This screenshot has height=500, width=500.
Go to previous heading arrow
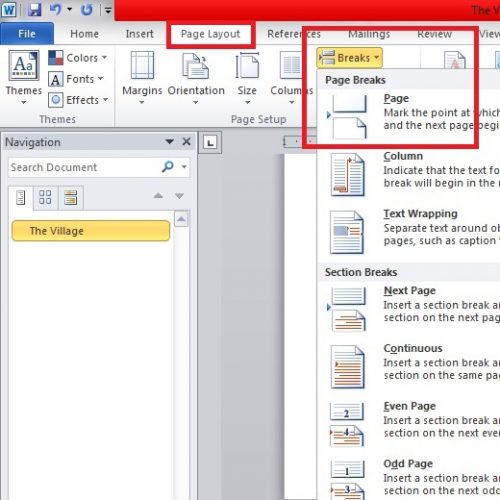[158, 196]
